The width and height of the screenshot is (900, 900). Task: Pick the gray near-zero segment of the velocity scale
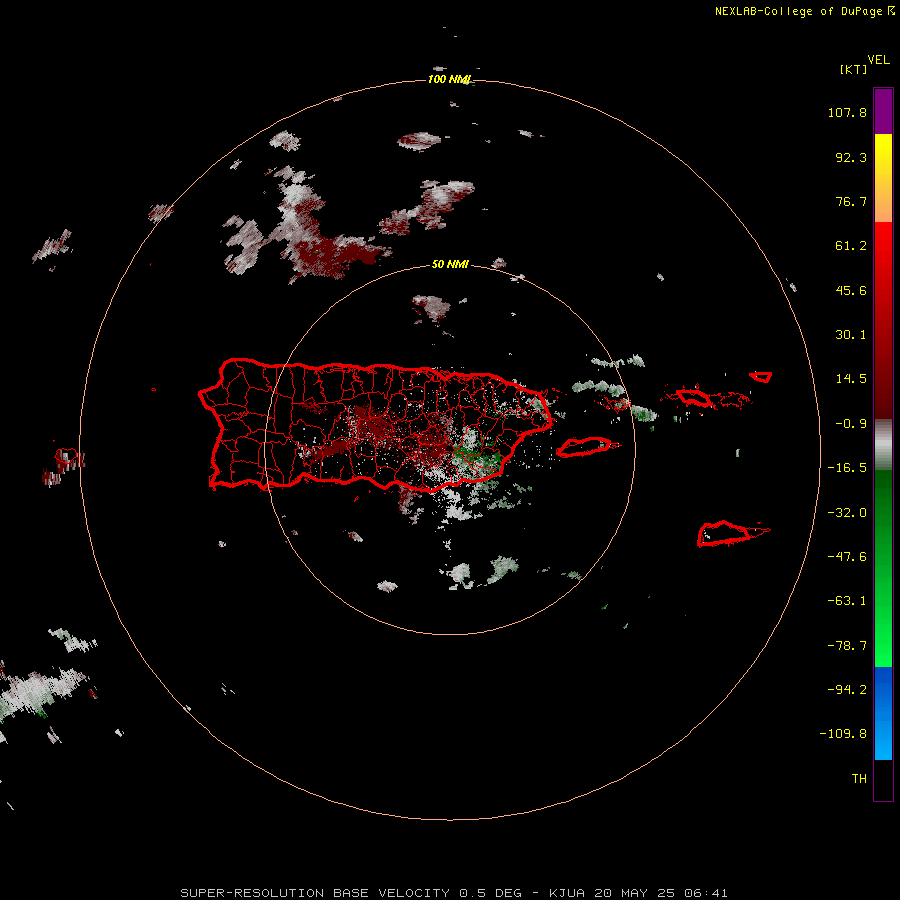883,445
